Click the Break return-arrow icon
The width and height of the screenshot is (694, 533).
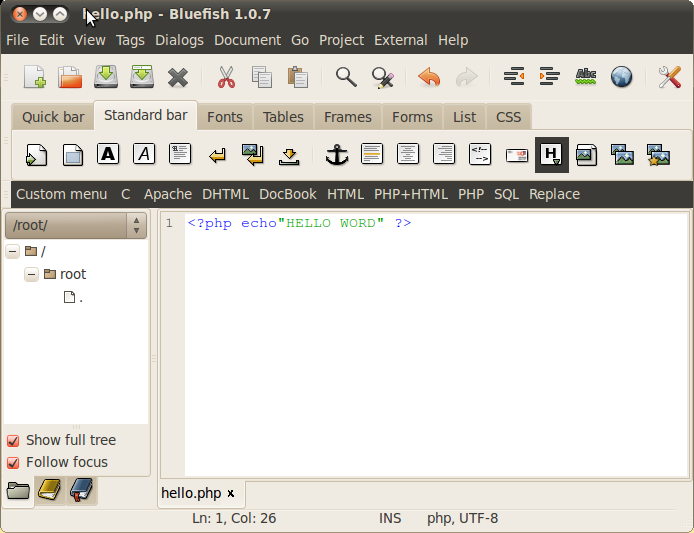click(217, 156)
